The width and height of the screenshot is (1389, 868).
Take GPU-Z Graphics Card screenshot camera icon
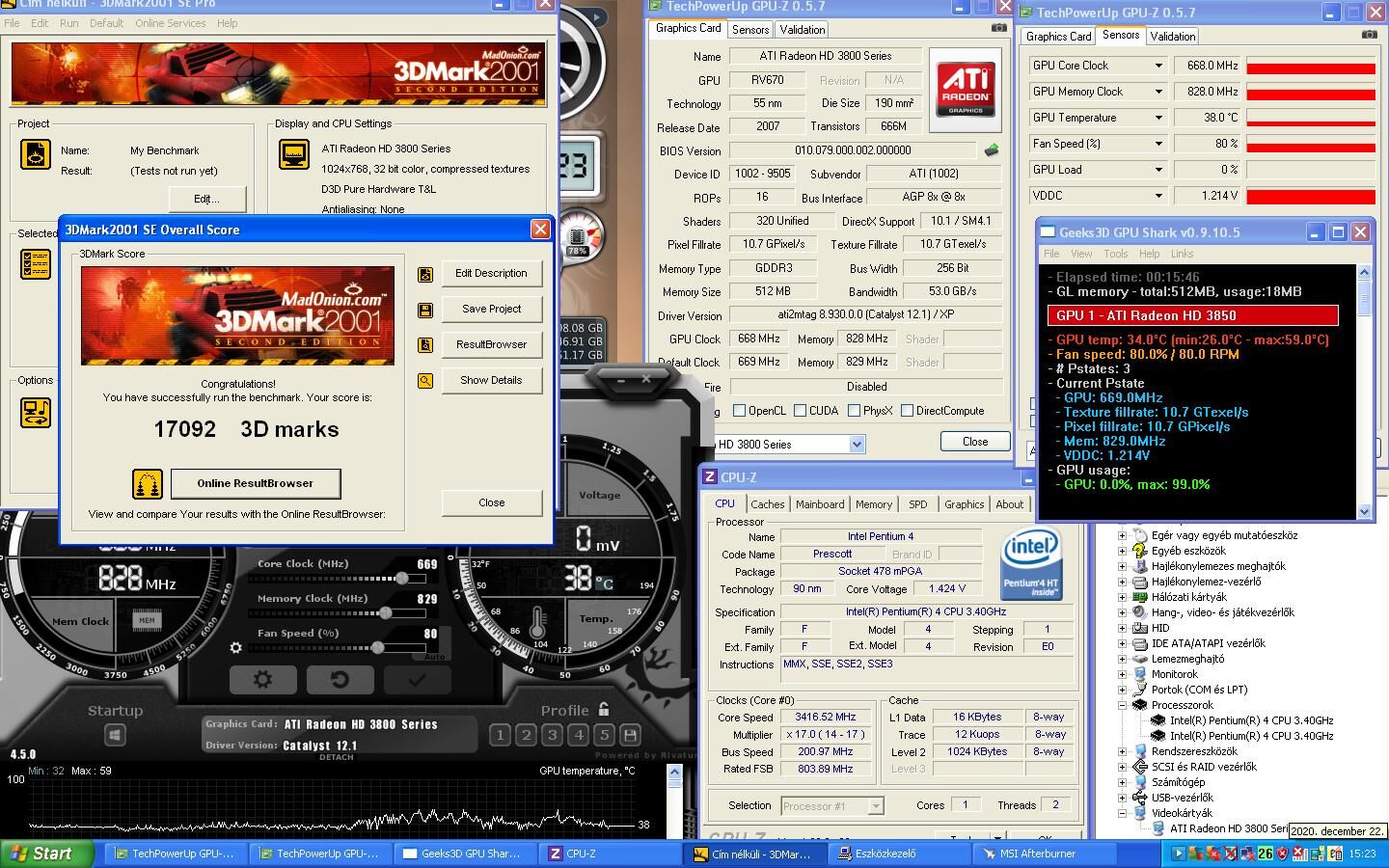(998, 28)
